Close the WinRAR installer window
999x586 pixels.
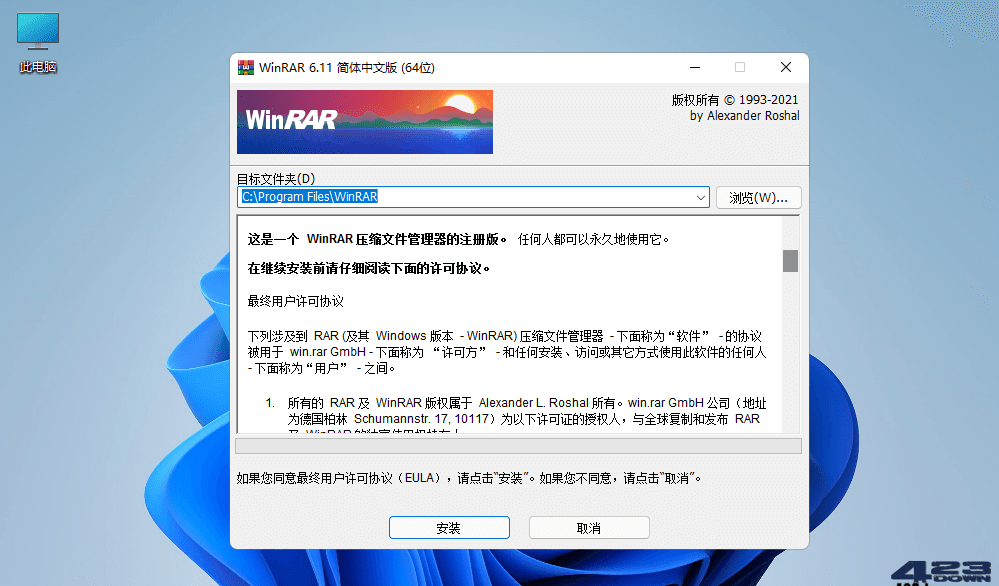pos(786,68)
